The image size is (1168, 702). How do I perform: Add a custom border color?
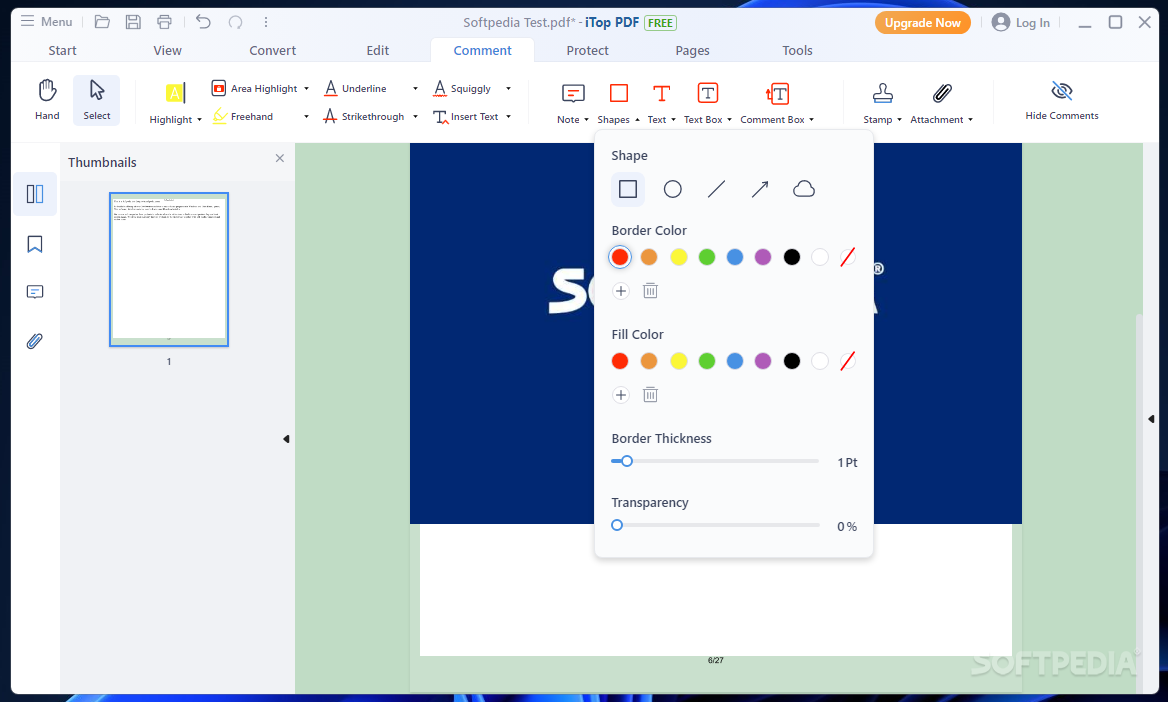pos(620,291)
